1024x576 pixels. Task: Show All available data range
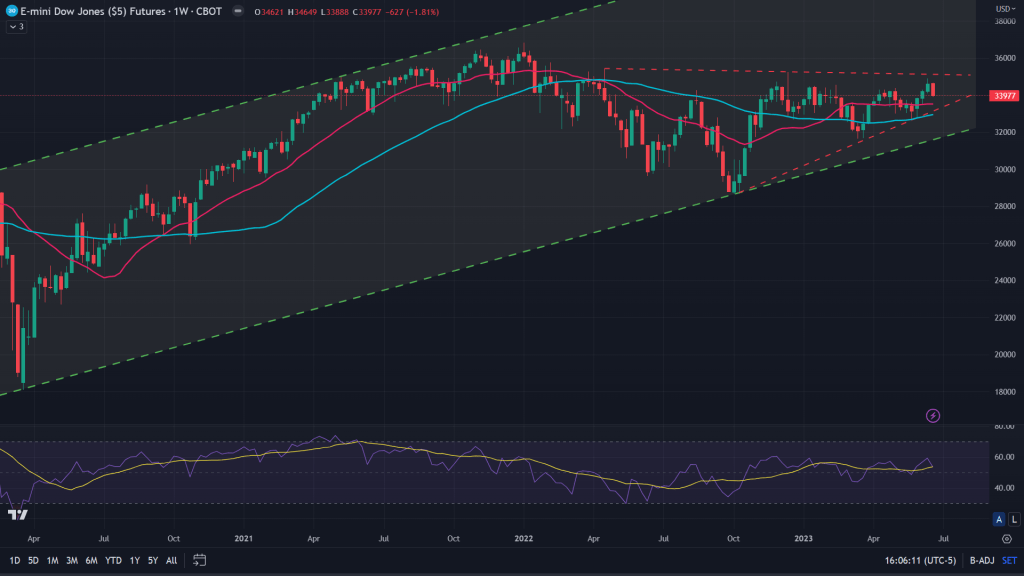tap(172, 560)
